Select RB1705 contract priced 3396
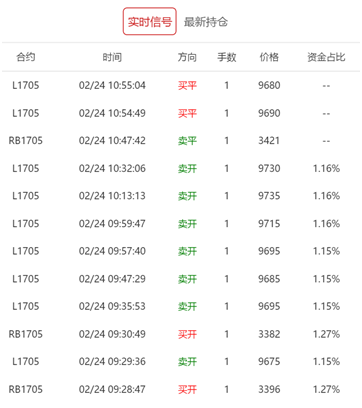 click(x=181, y=389)
